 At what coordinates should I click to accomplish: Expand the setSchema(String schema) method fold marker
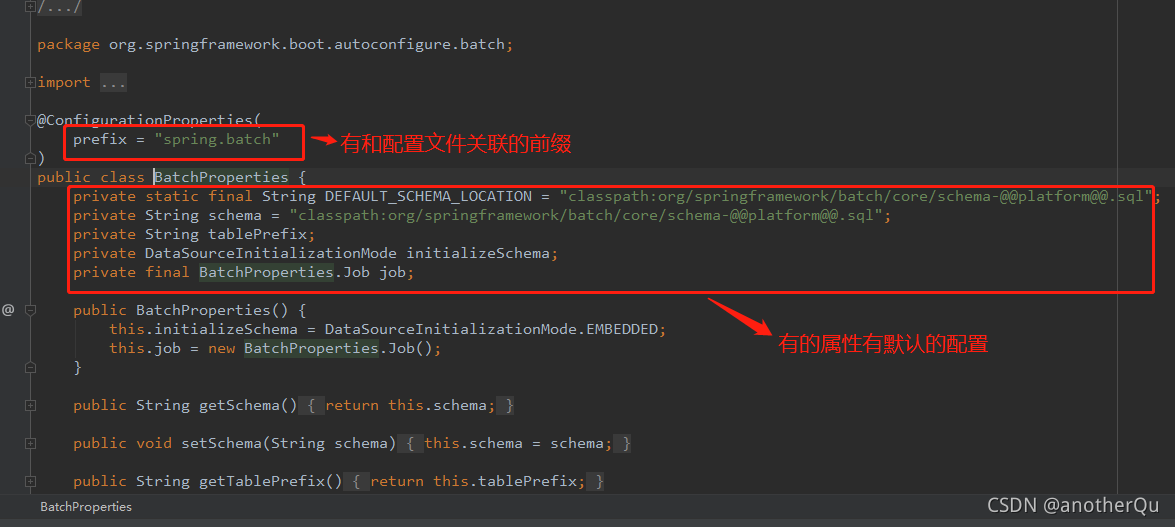(x=30, y=443)
